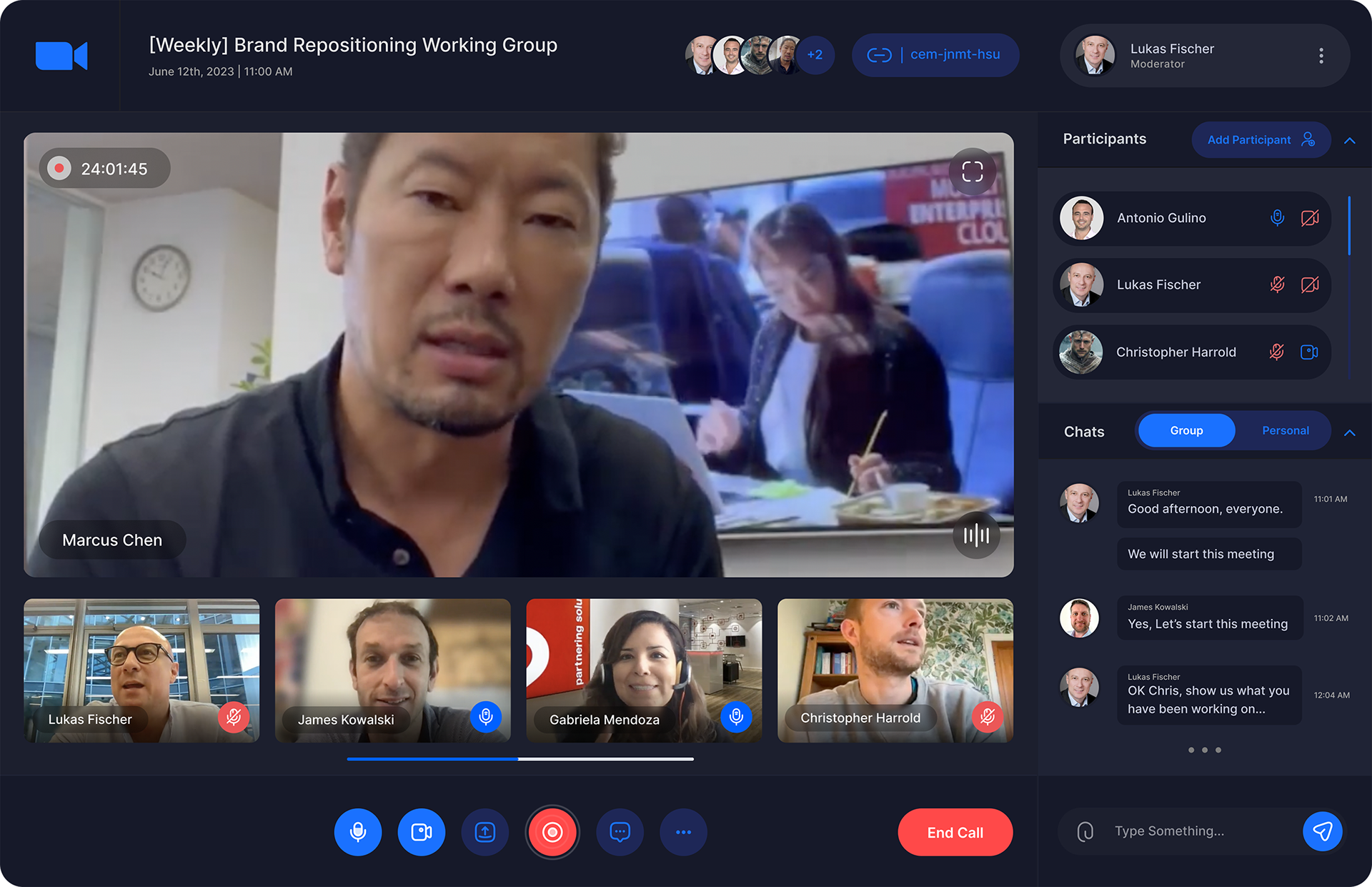Toggle camera button in bottom toolbar
The image size is (1372, 887).
click(x=422, y=832)
